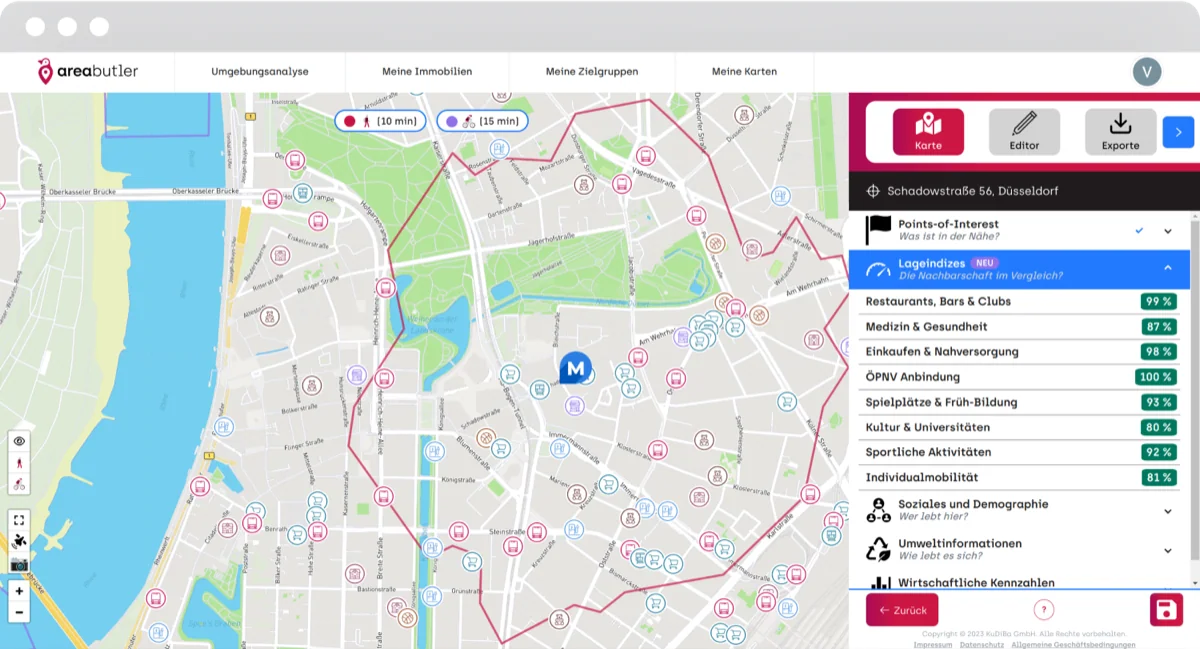Click 93 % score badge
This screenshot has width=1200, height=649.
click(1159, 402)
